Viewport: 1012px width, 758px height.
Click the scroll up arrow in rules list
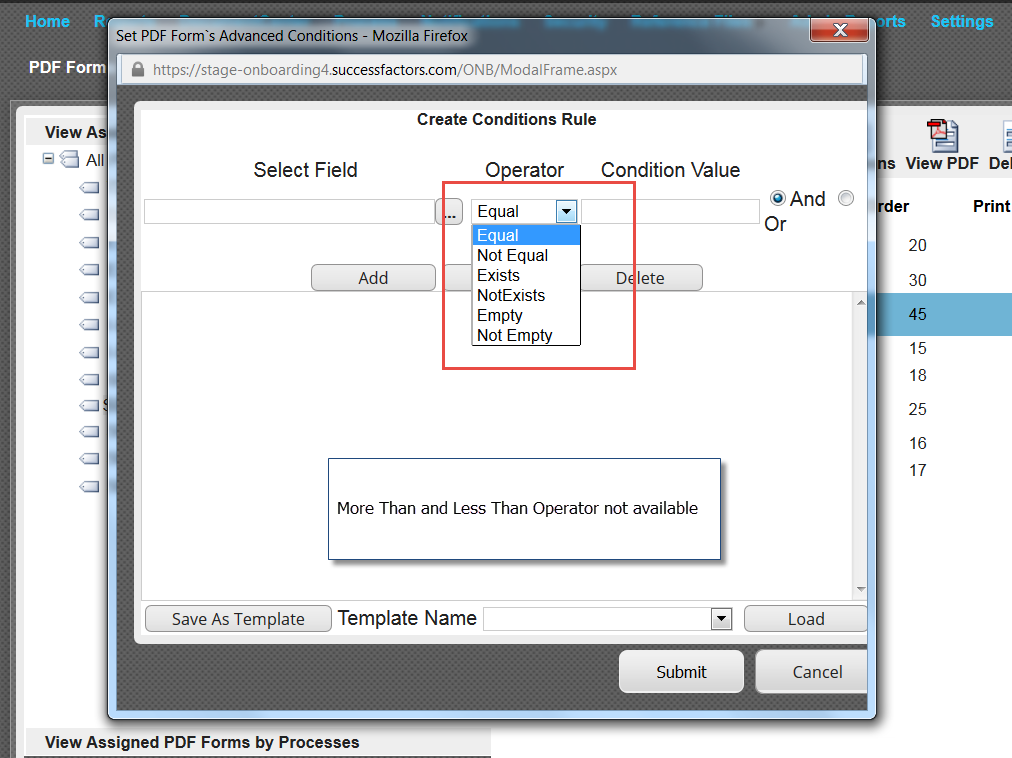click(861, 302)
